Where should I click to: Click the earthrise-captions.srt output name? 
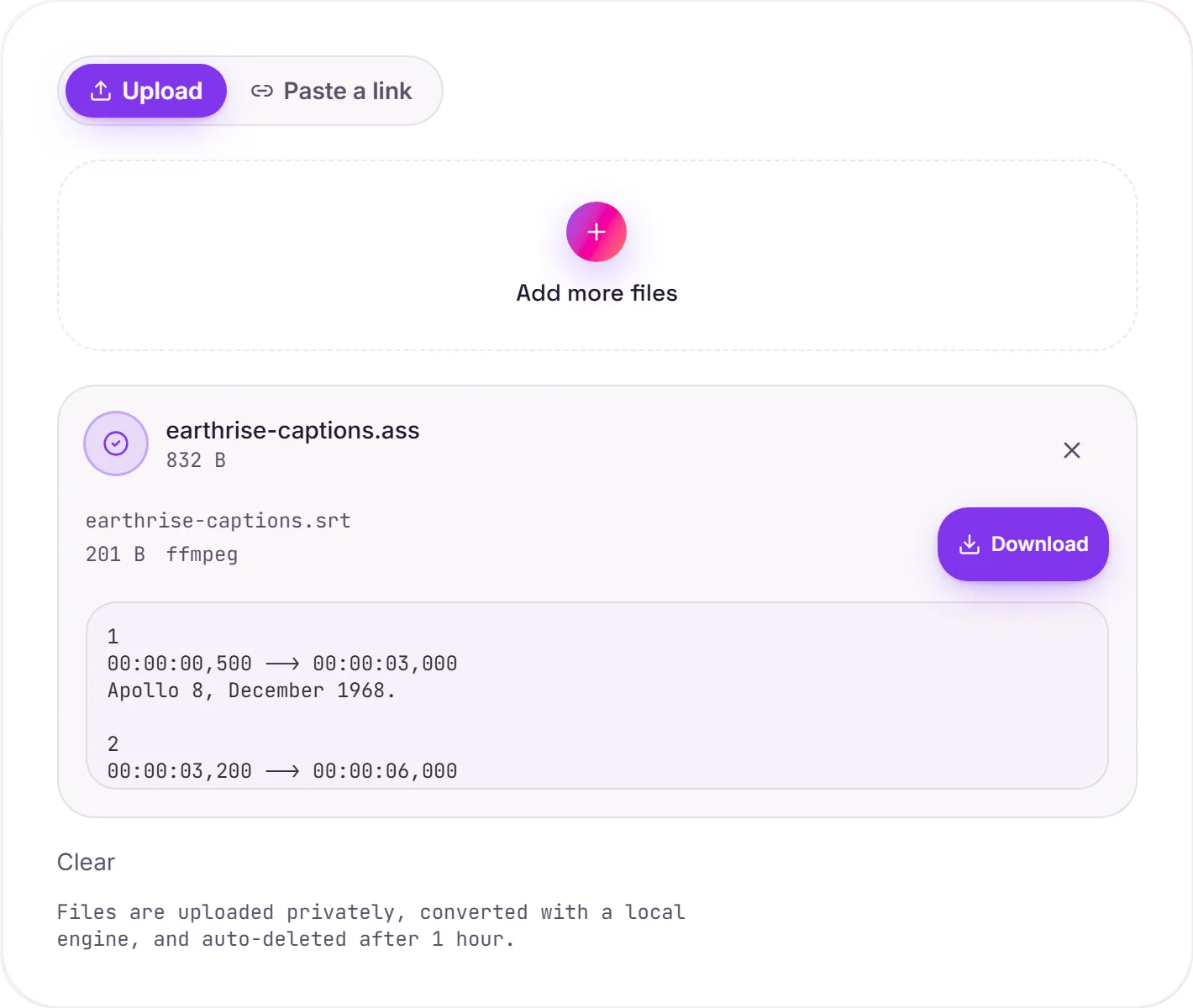218,521
